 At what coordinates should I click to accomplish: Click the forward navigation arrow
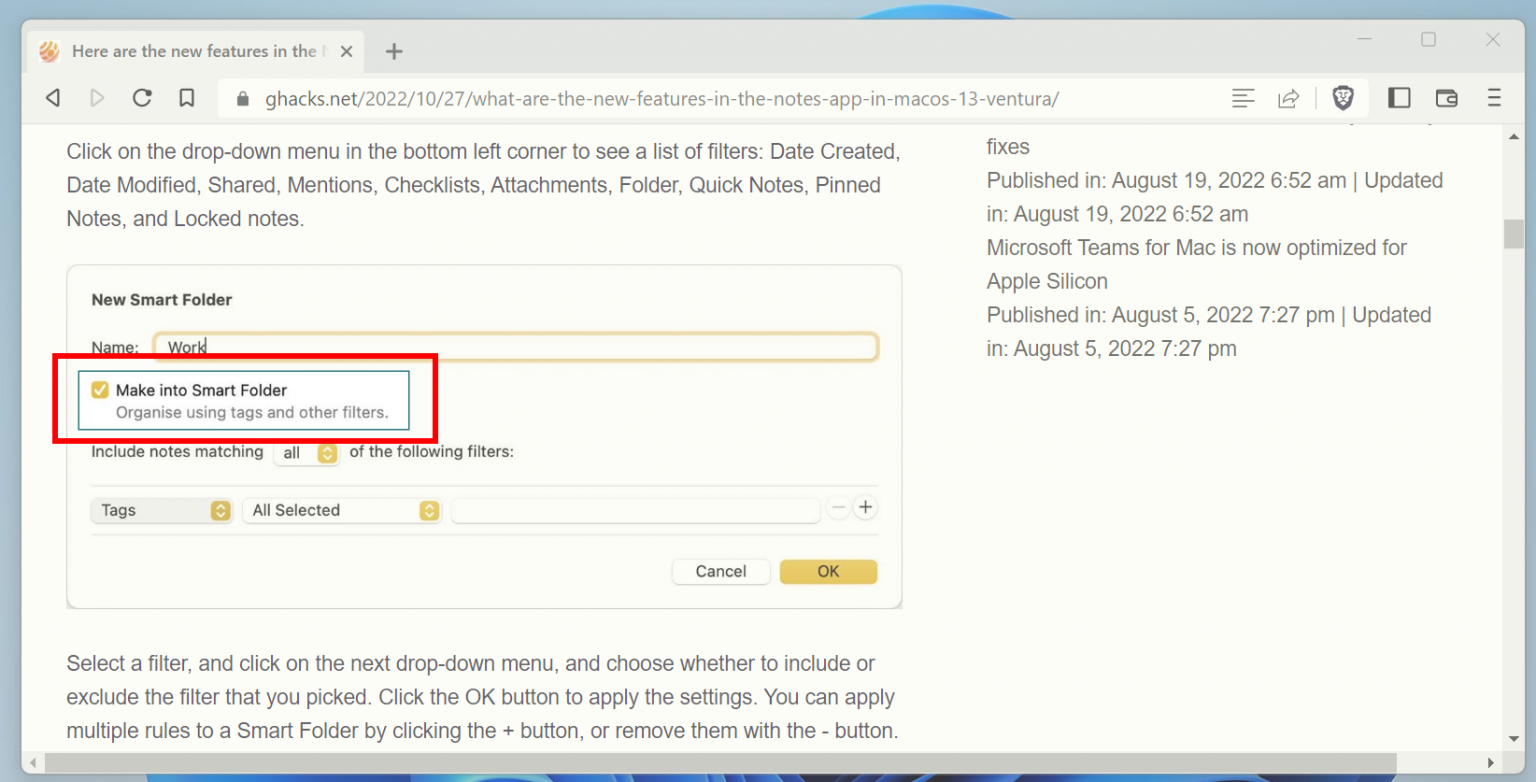click(x=97, y=98)
